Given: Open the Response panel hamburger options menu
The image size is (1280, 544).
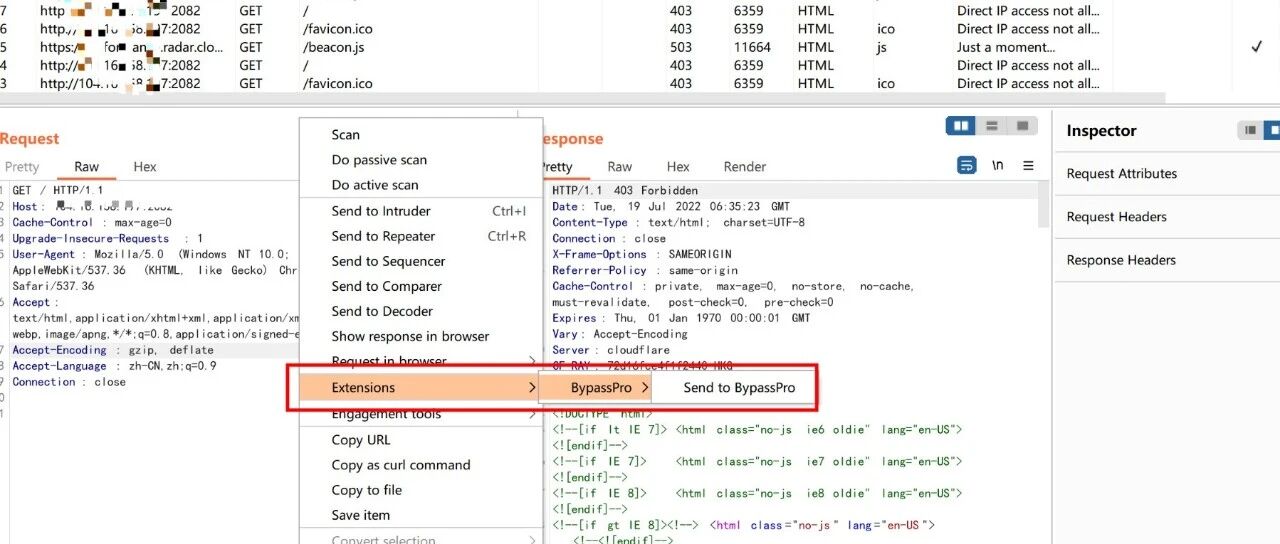Looking at the screenshot, I should click(1028, 166).
